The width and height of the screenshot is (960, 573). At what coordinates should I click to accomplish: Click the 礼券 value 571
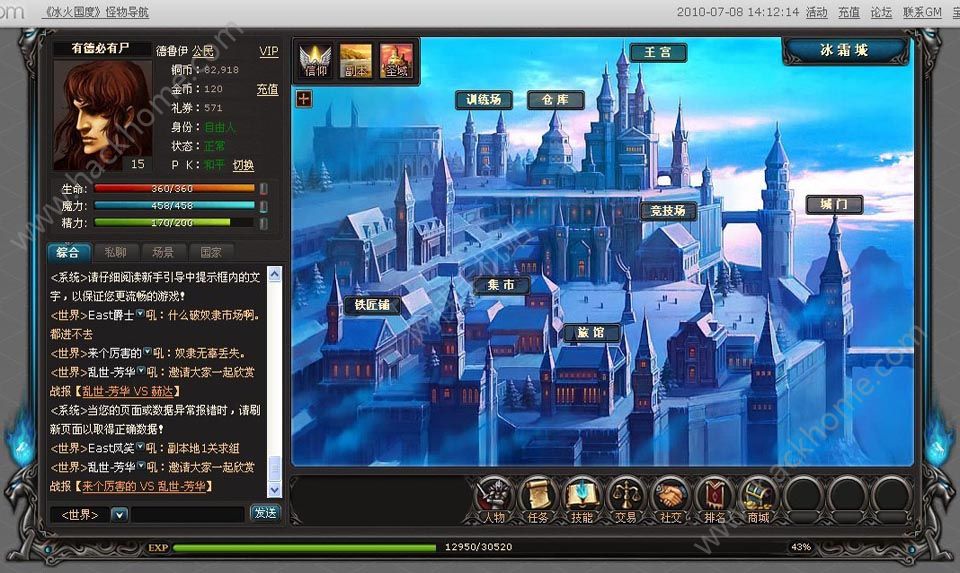pyautogui.click(x=213, y=108)
